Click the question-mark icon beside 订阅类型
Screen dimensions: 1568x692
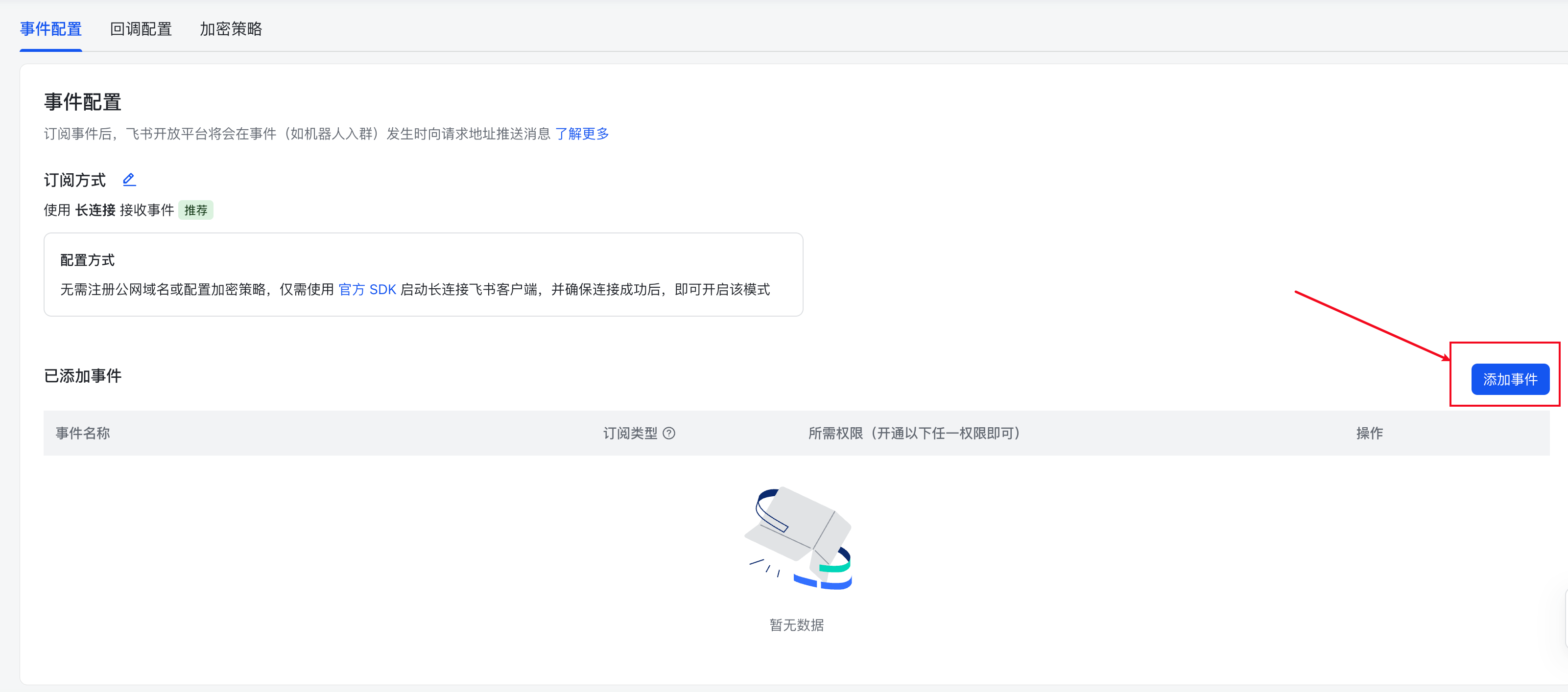[x=668, y=433]
